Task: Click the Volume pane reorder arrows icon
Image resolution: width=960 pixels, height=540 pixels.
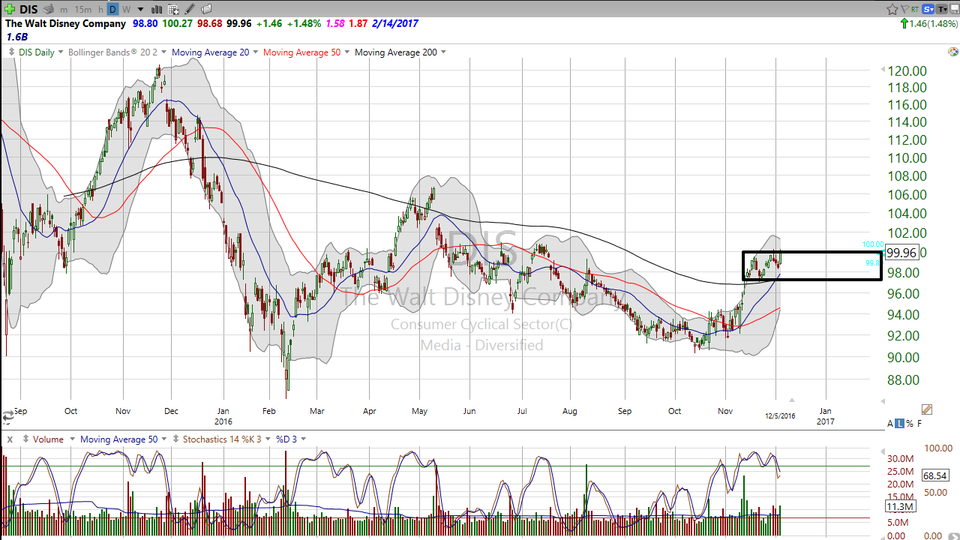Action: tap(26, 440)
